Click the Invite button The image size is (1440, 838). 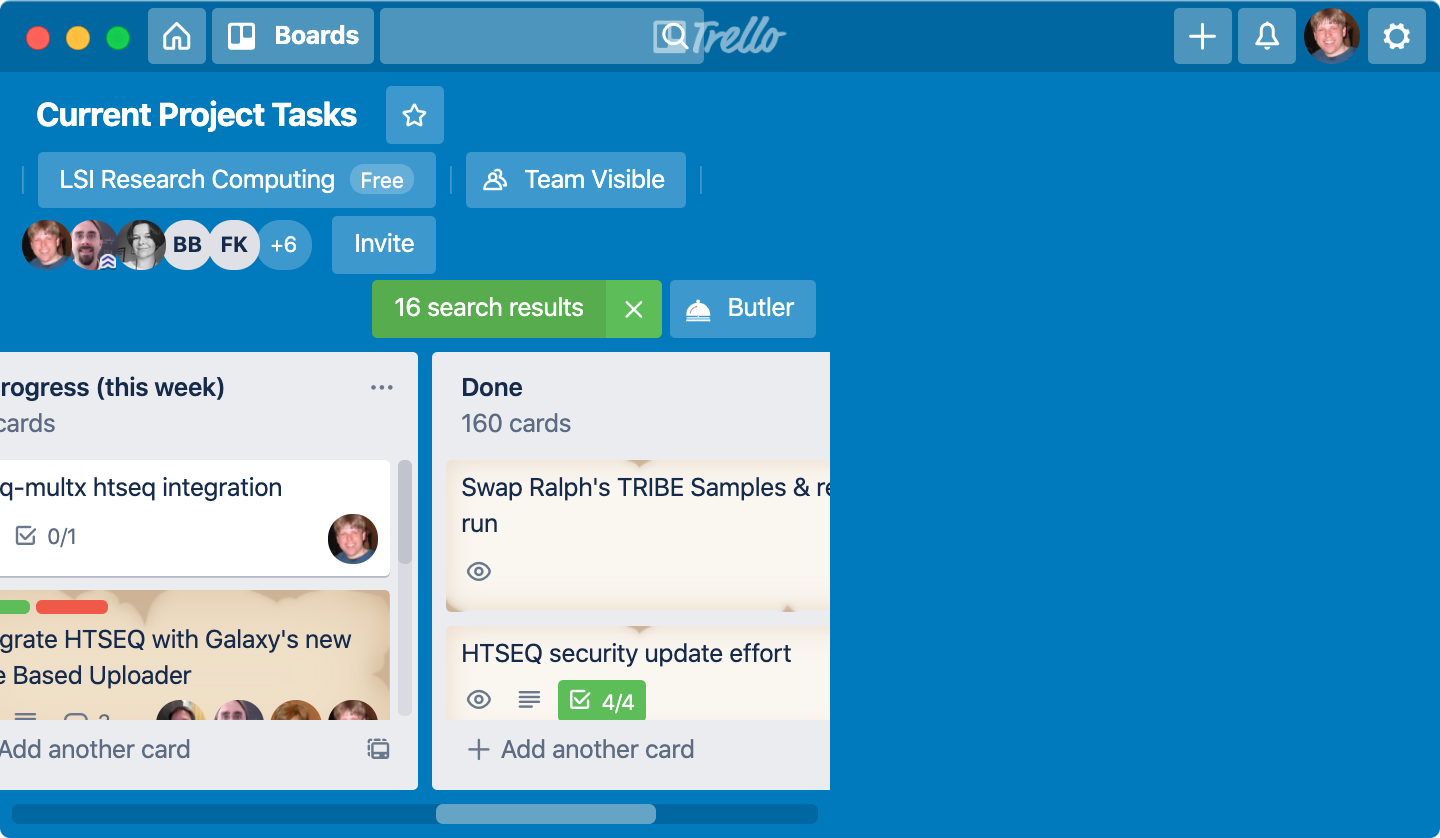coord(384,244)
